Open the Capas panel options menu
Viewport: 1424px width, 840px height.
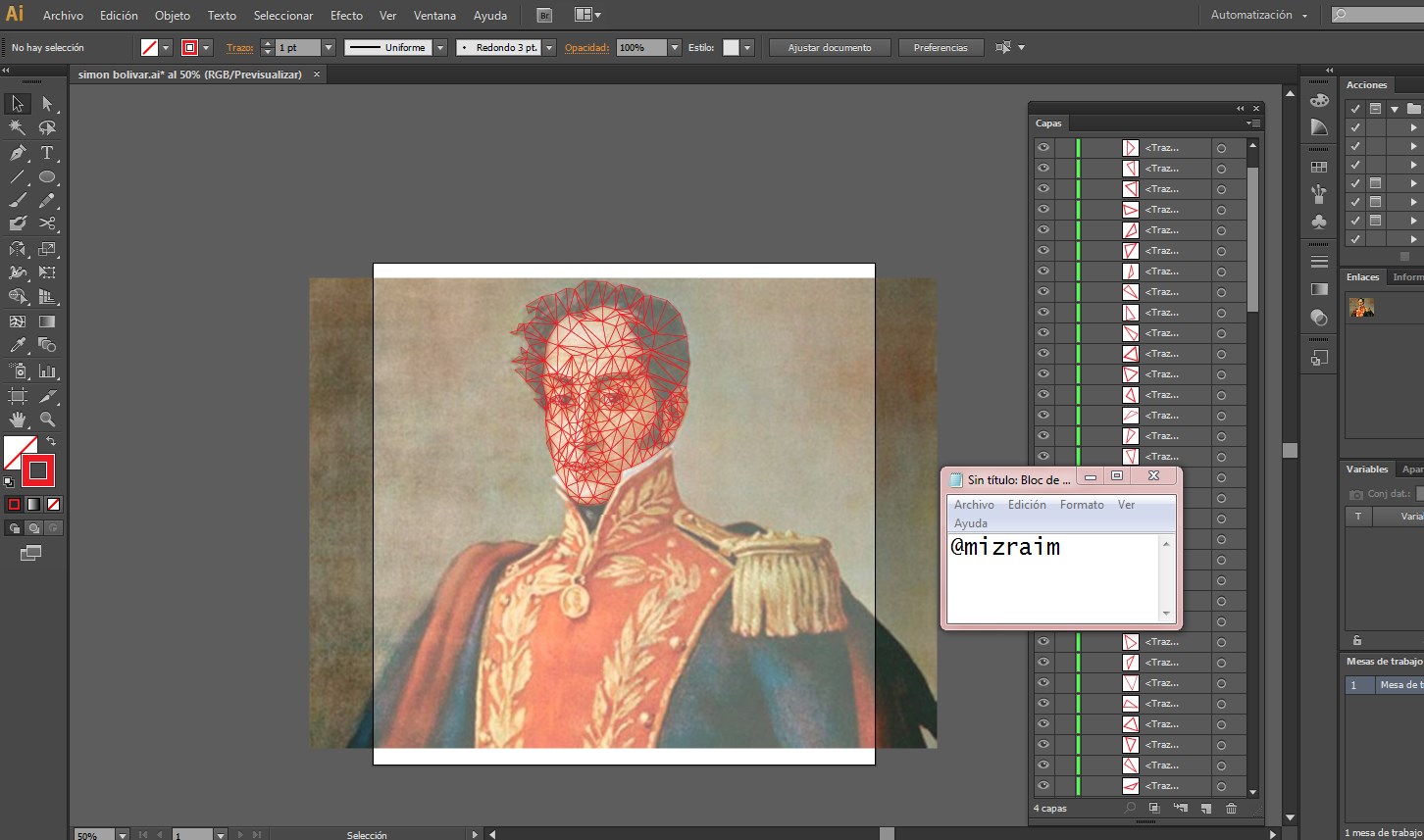coord(1252,124)
